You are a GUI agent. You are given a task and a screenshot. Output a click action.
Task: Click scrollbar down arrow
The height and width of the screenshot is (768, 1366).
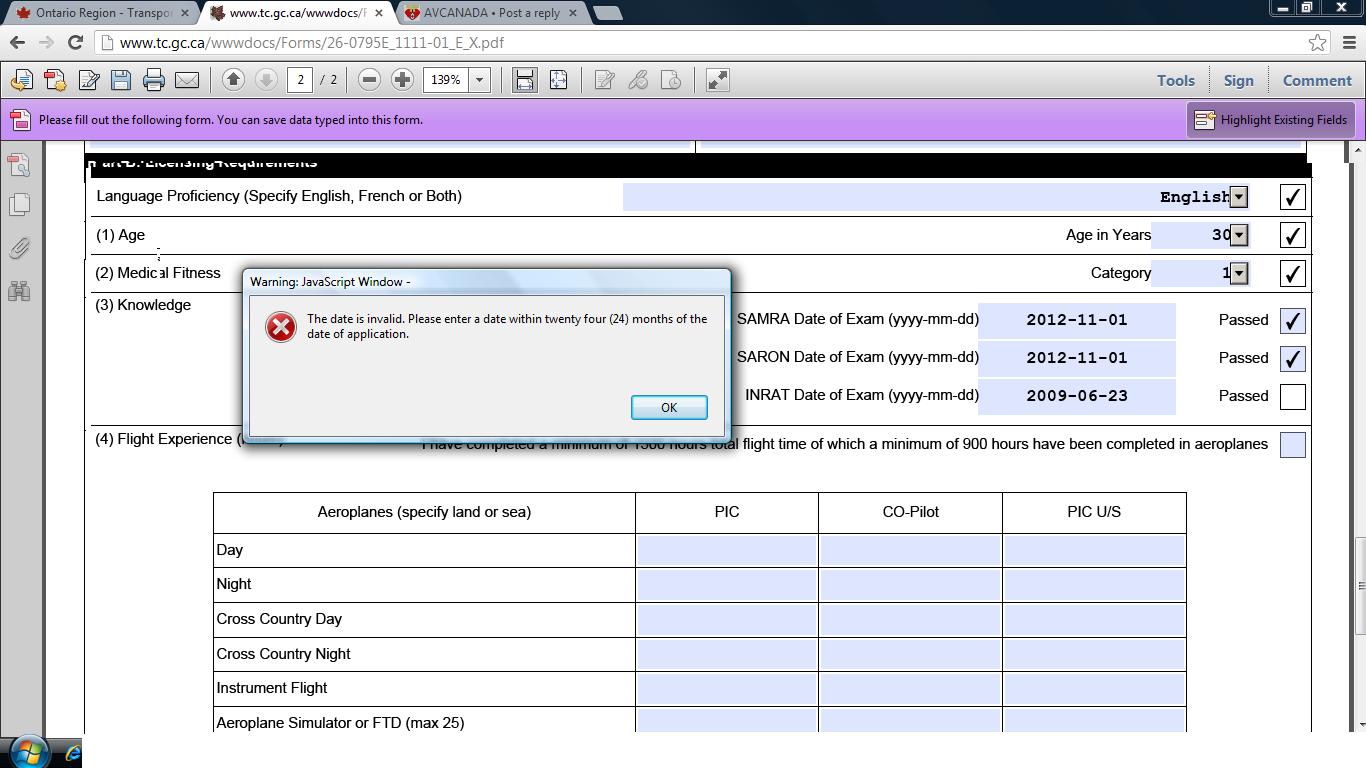click(1360, 724)
